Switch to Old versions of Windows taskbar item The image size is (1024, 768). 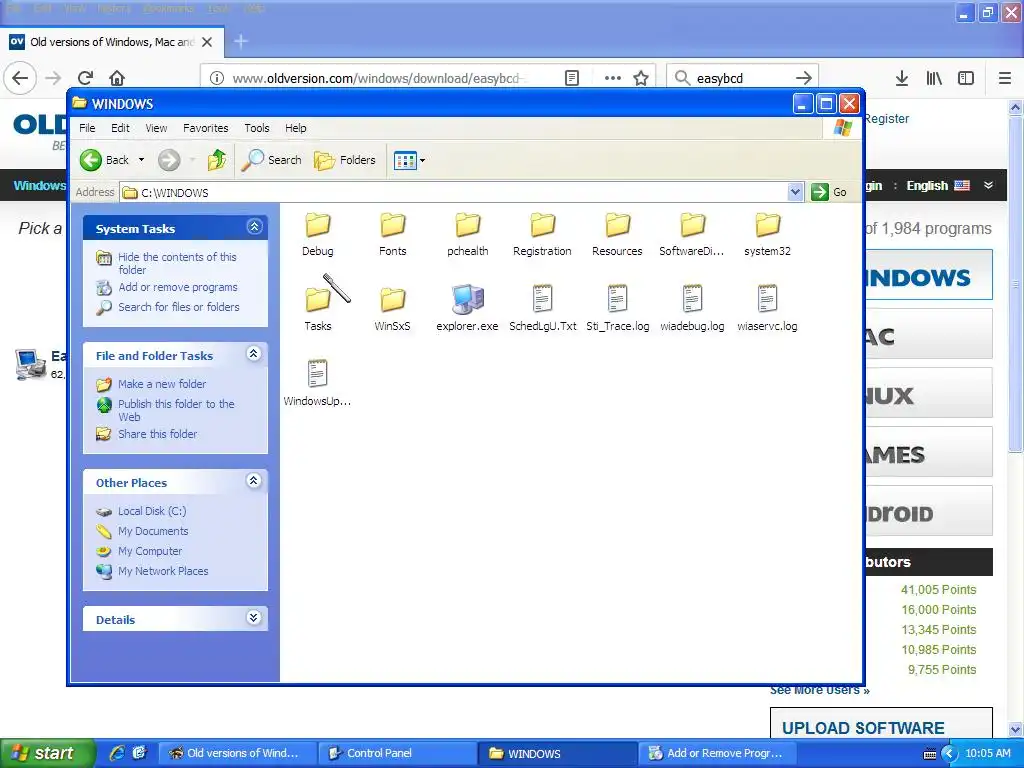pyautogui.click(x=236, y=753)
